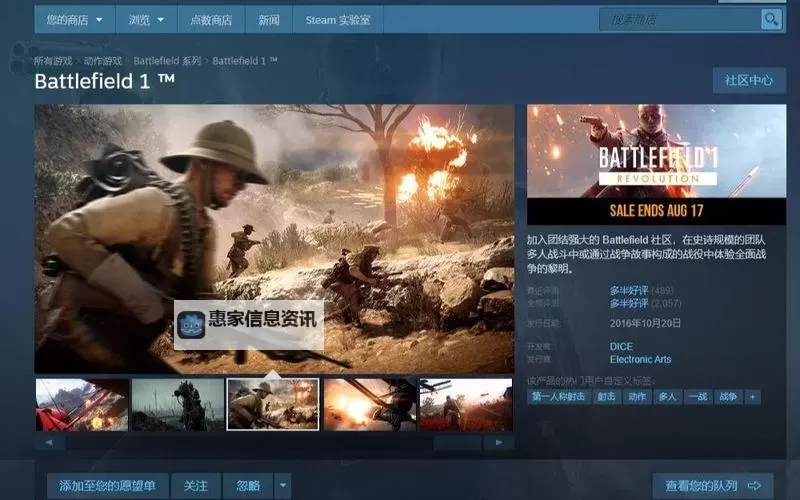800x500 pixels.
Task: Expand the ignore options dropdown arrow
Action: pyautogui.click(x=283, y=486)
